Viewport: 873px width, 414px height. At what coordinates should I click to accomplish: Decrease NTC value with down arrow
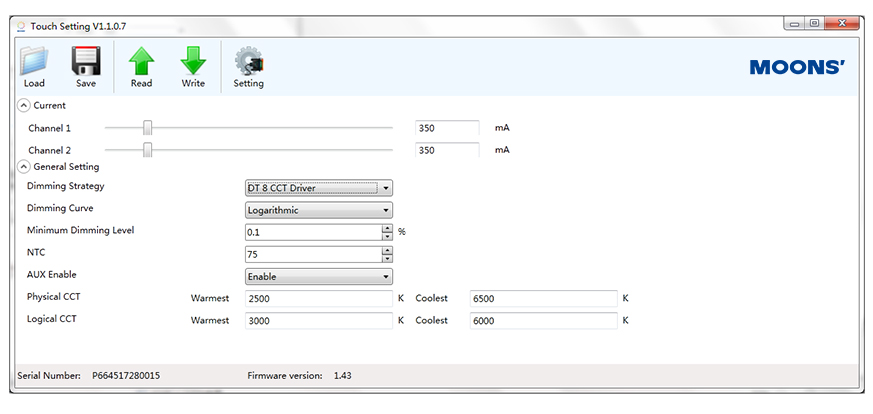pyautogui.click(x=387, y=259)
